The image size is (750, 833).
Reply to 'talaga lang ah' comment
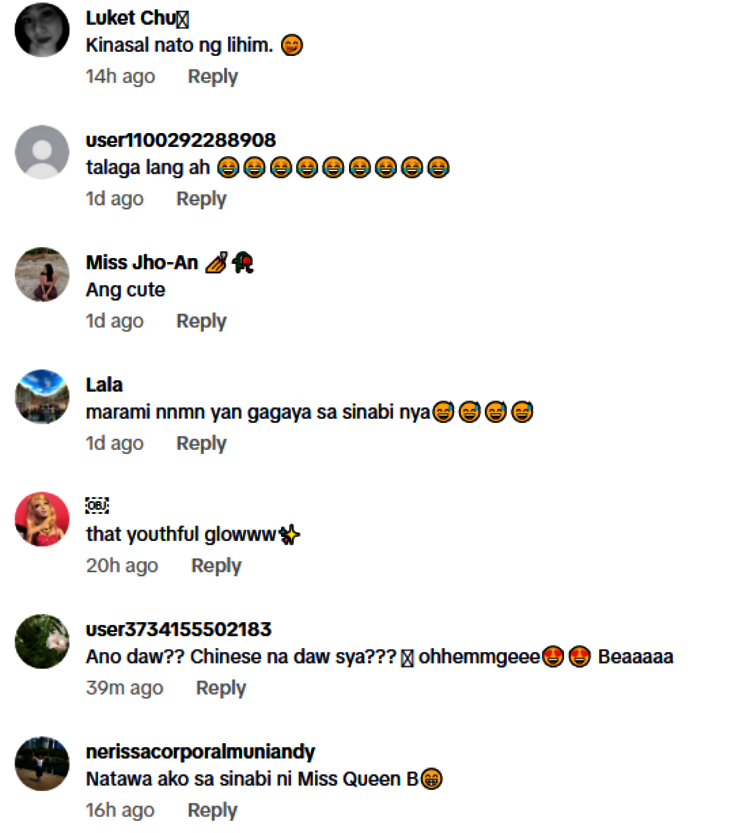click(201, 199)
